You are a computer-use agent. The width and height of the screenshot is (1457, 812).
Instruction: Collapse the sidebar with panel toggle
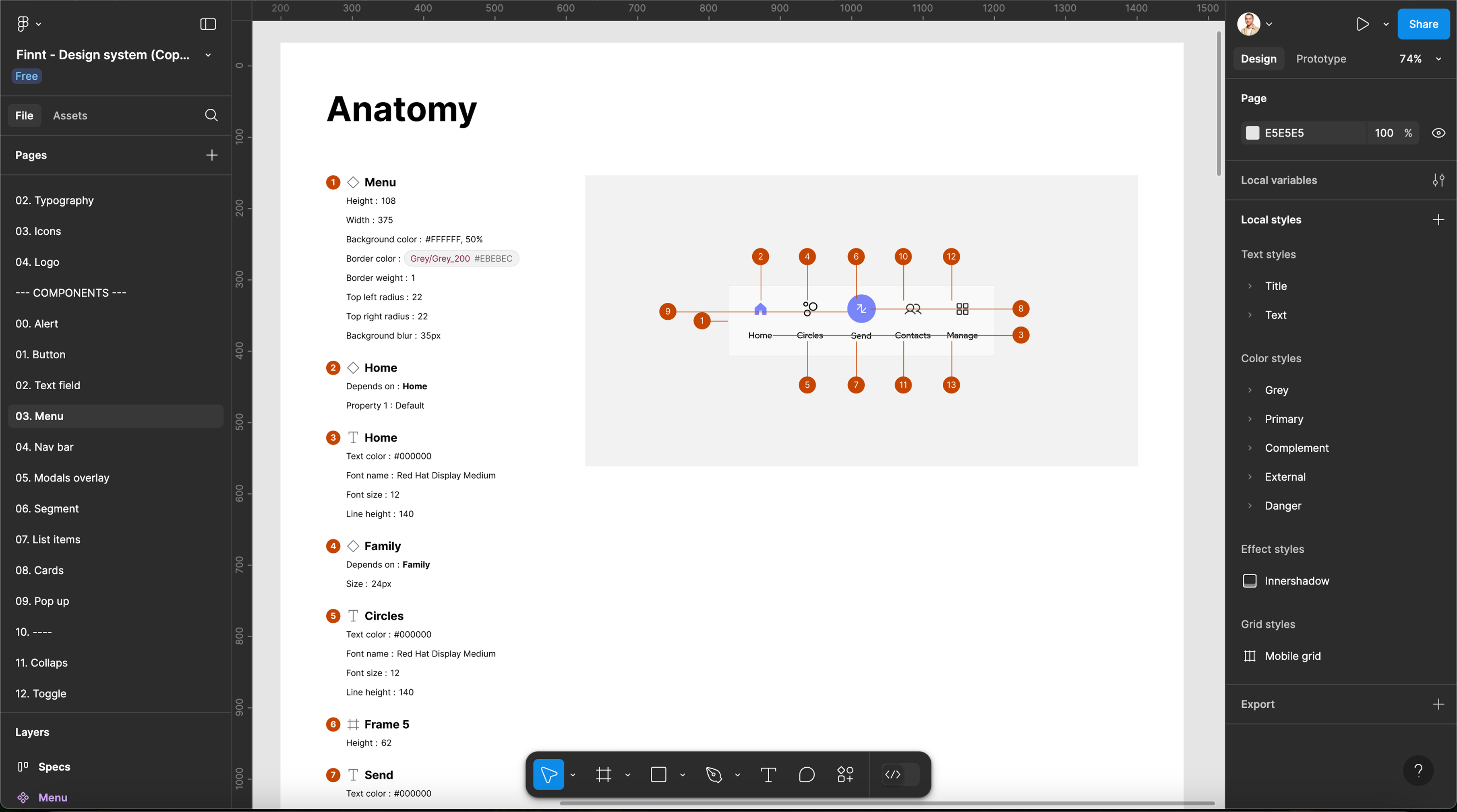click(x=207, y=24)
